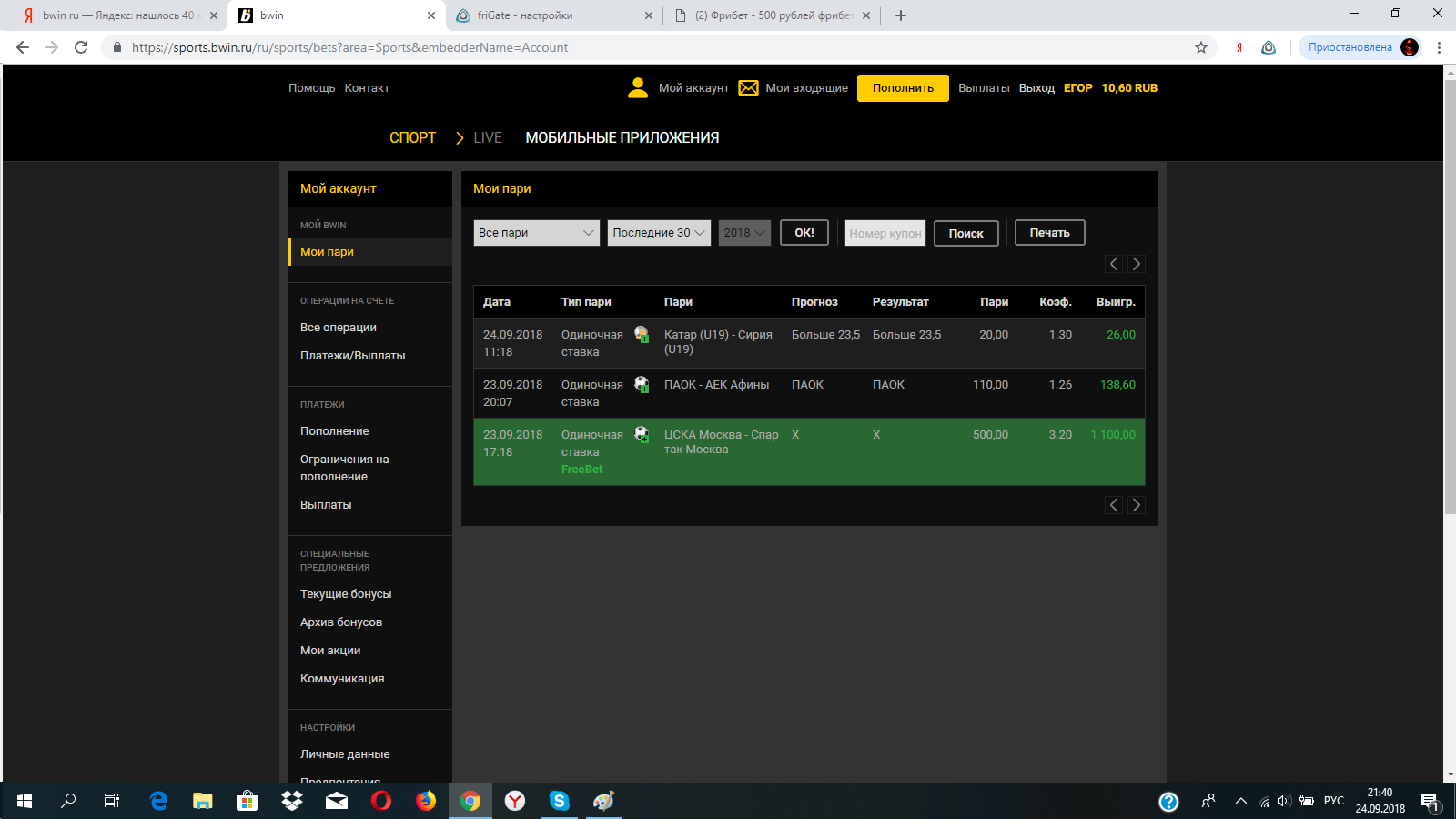Screen dimensions: 1456x819
Task: Open the Последние 30 period dropdown
Action: click(659, 233)
